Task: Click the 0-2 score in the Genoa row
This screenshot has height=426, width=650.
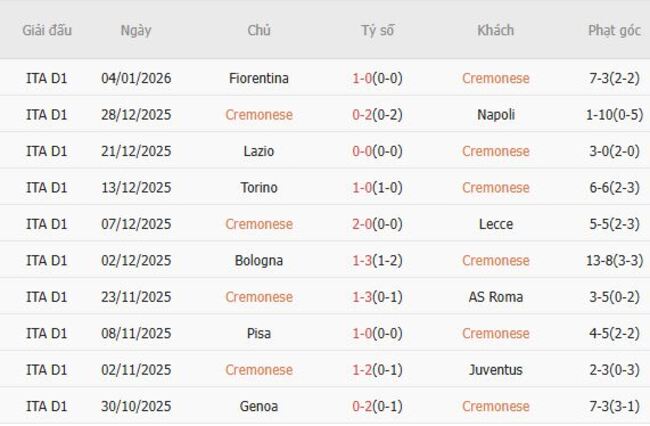Action: [363, 407]
